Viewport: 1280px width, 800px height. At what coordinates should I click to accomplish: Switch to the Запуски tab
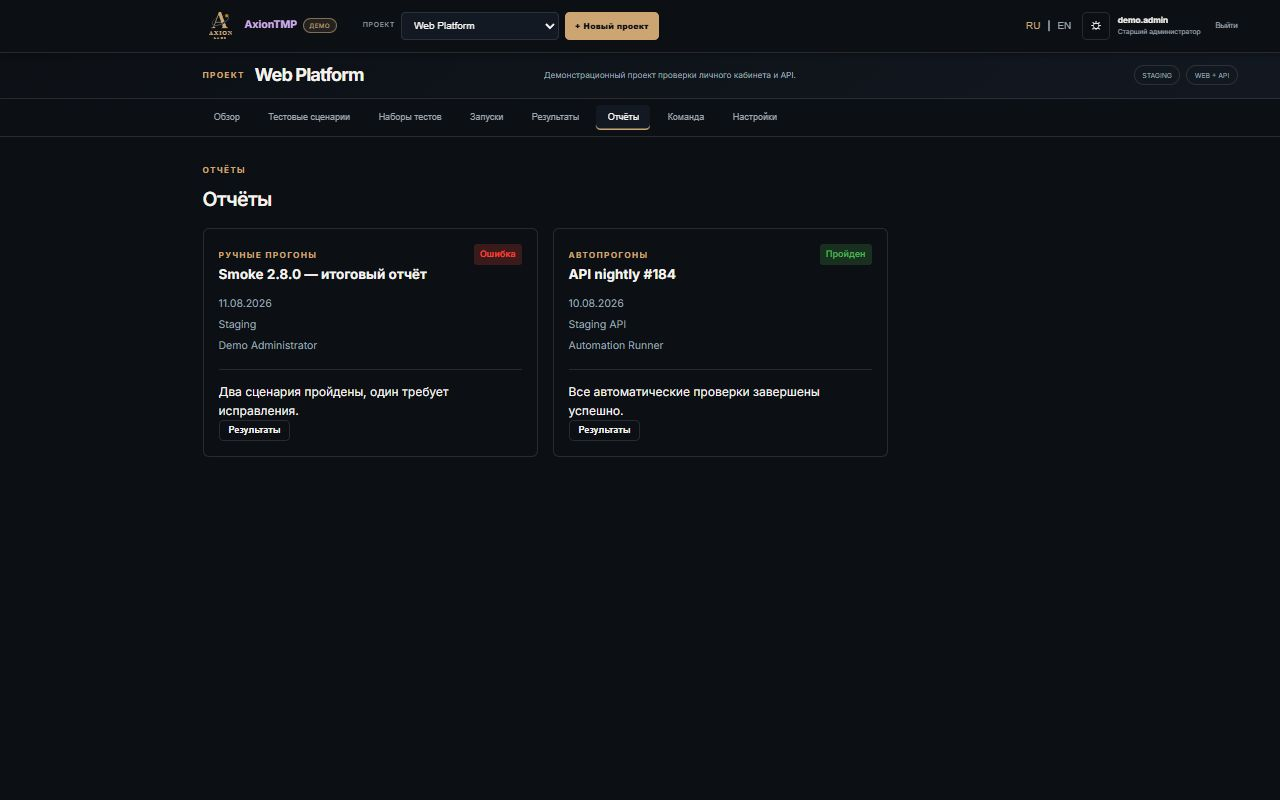[x=487, y=117]
